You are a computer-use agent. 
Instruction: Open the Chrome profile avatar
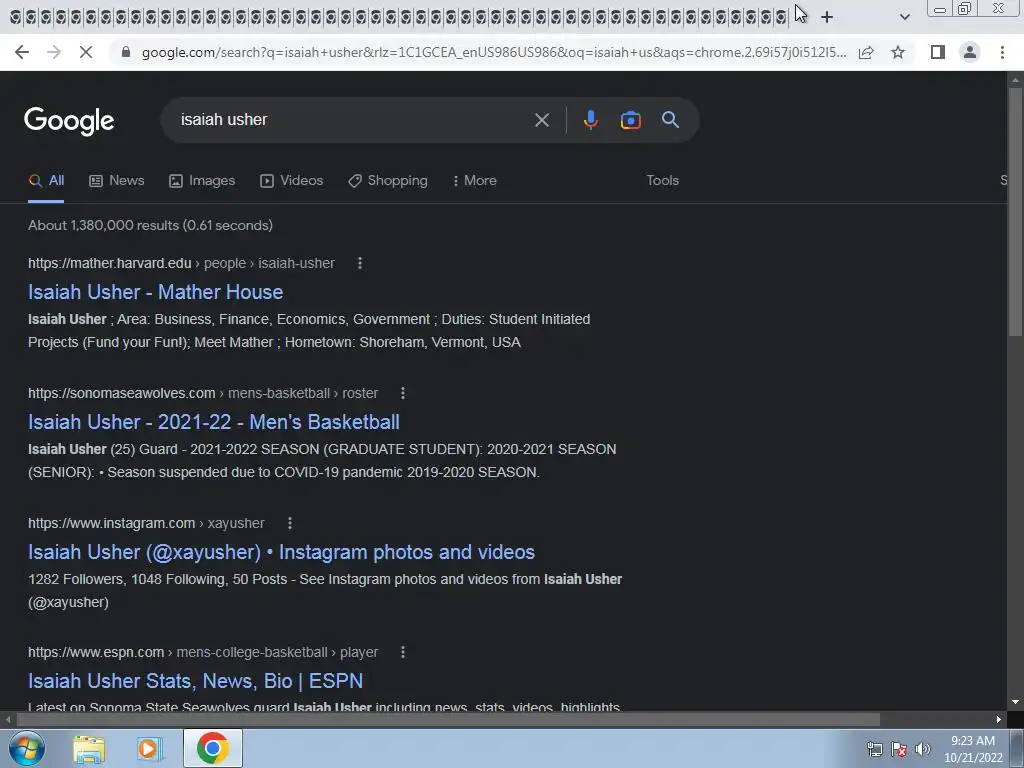[x=970, y=52]
